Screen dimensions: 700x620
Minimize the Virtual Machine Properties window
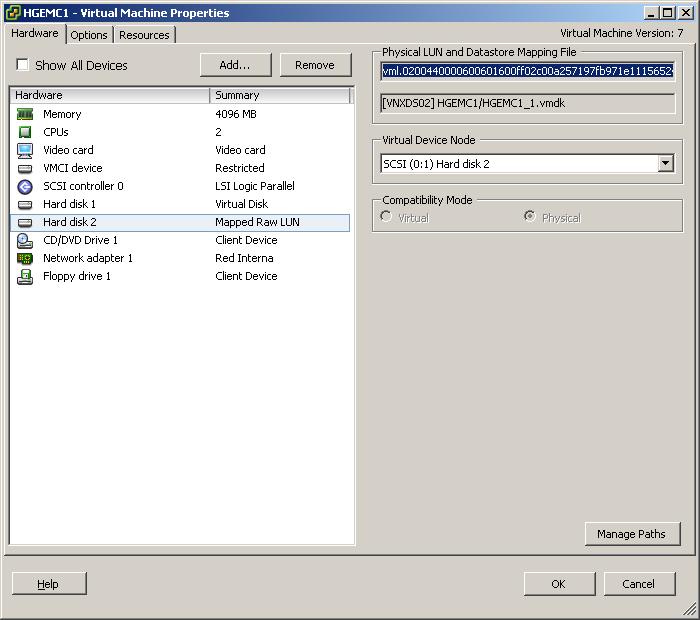coord(651,12)
